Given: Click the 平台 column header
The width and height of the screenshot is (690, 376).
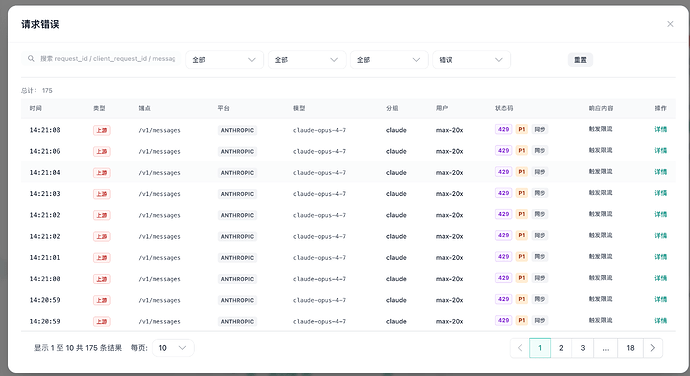Looking at the screenshot, I should coord(224,108).
